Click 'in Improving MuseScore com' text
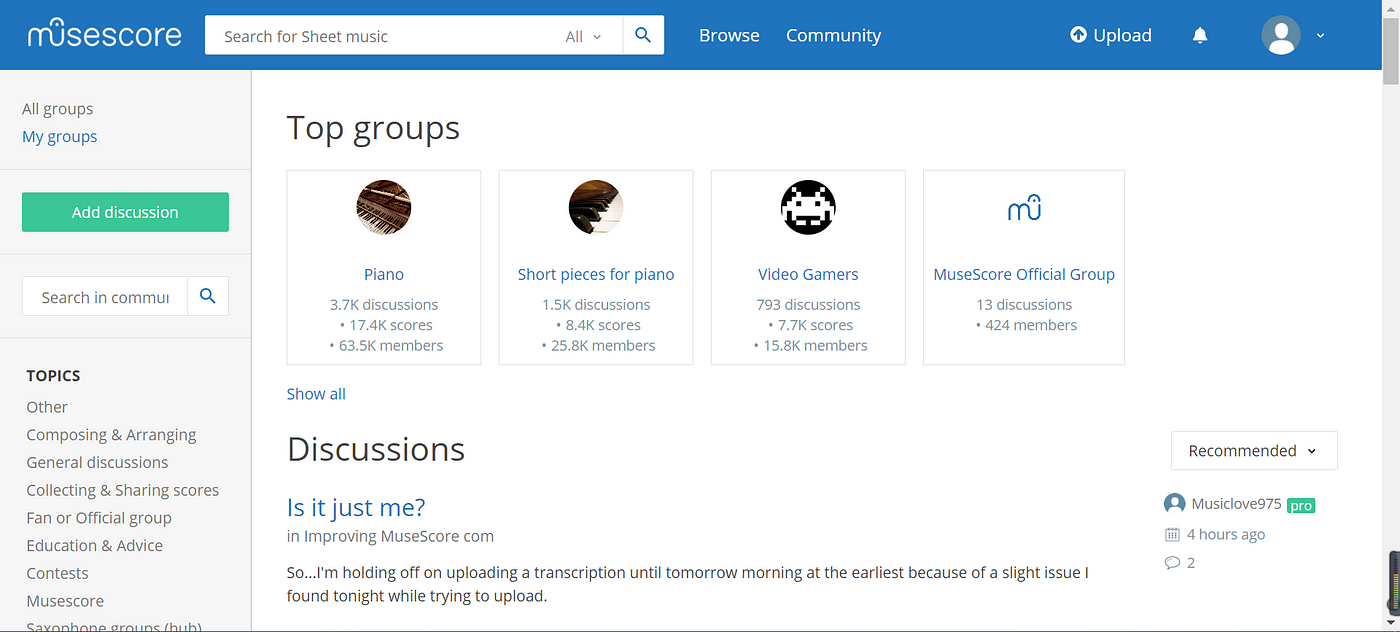This screenshot has width=1400, height=632. pyautogui.click(x=390, y=536)
